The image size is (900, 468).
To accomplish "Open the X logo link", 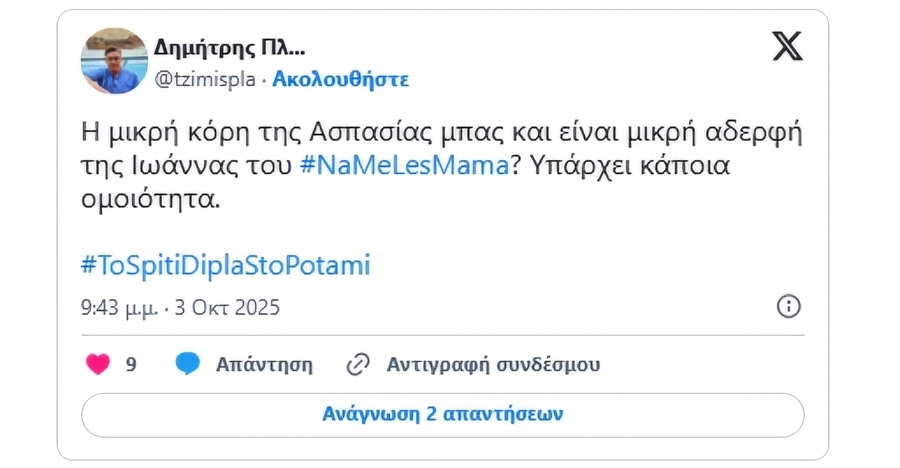I will [x=788, y=46].
